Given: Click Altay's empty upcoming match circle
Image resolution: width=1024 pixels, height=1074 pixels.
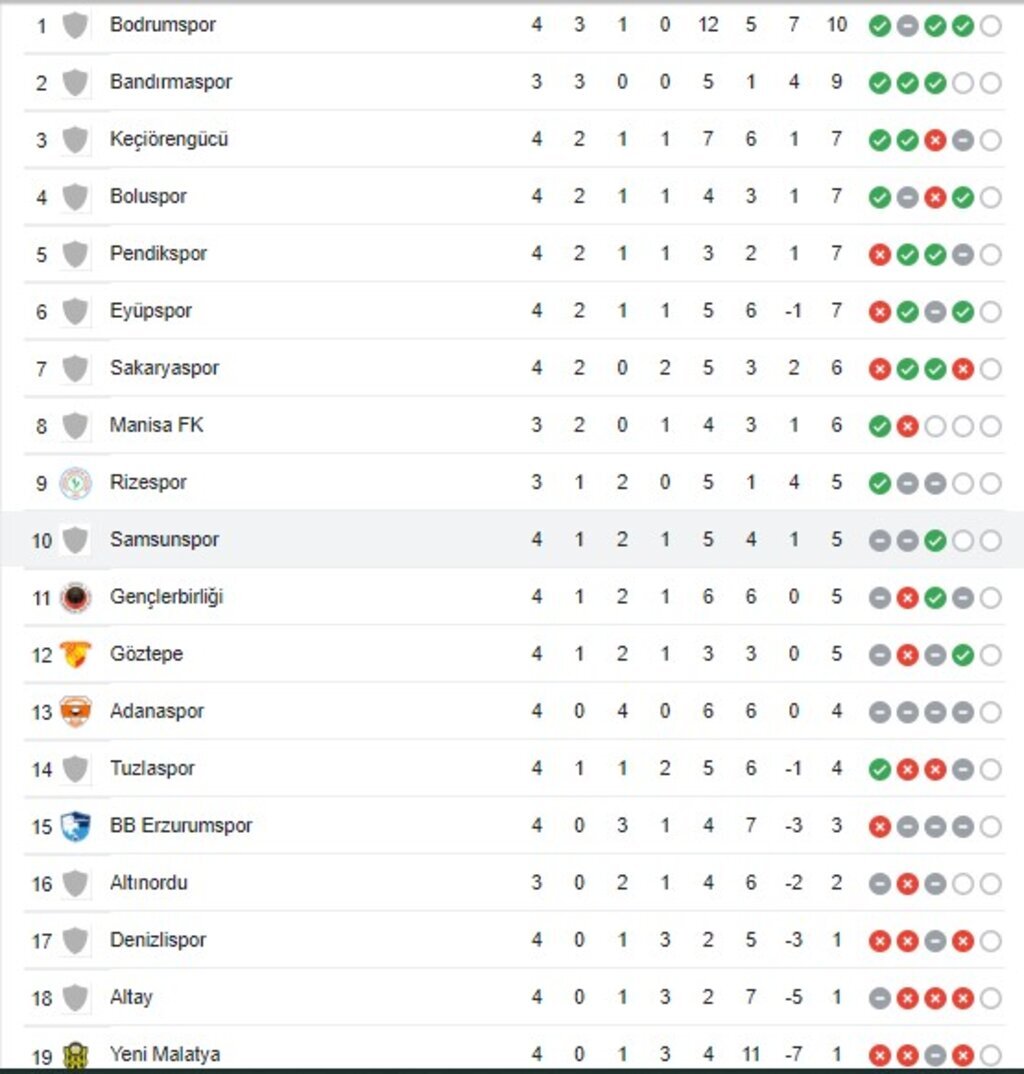Looking at the screenshot, I should tap(991, 999).
